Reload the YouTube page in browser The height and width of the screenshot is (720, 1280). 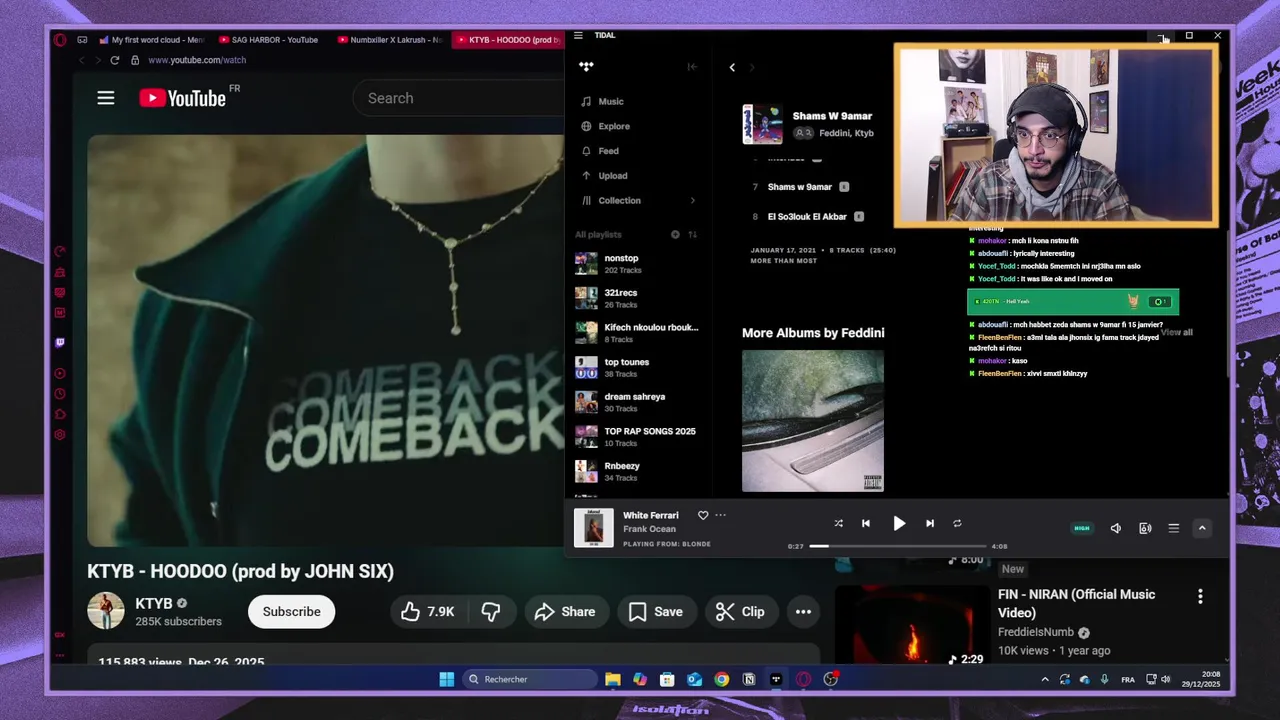click(x=115, y=60)
